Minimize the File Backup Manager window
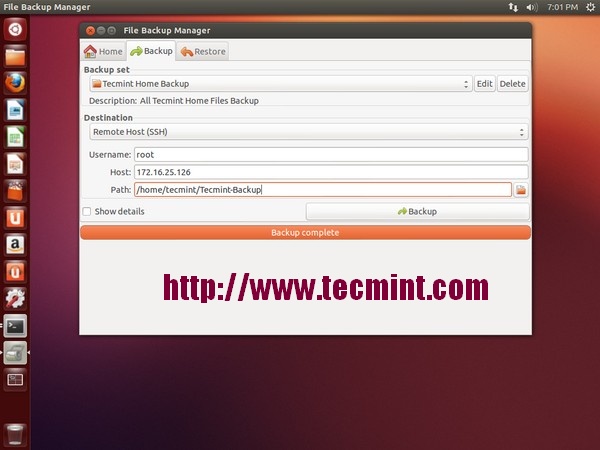The height and width of the screenshot is (450, 600). pyautogui.click(x=101, y=31)
